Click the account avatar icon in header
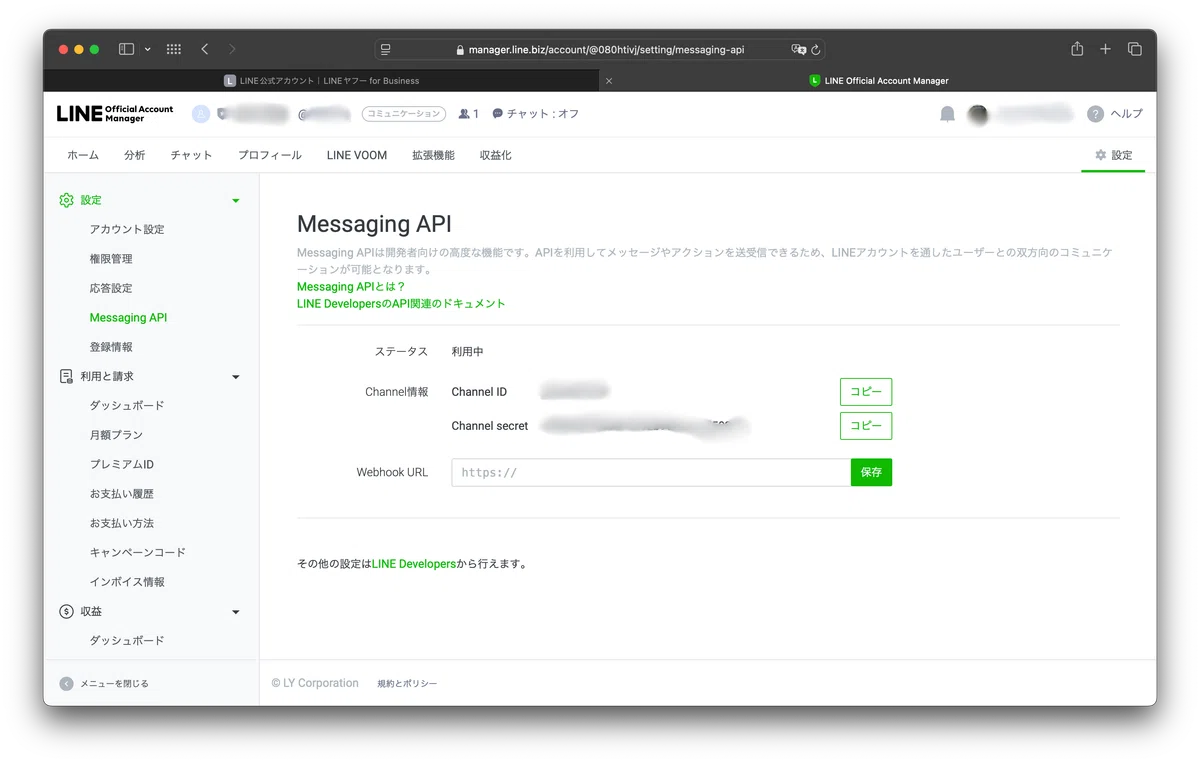This screenshot has height=763, width=1200. (x=201, y=114)
